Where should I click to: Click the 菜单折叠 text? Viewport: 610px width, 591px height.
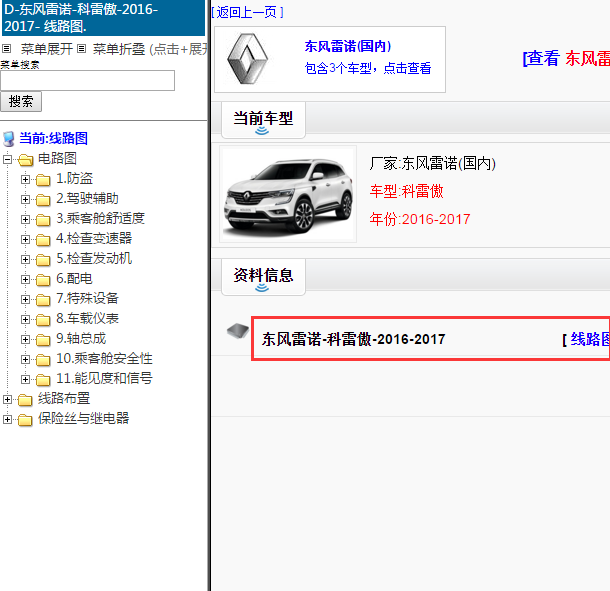[x=119, y=49]
